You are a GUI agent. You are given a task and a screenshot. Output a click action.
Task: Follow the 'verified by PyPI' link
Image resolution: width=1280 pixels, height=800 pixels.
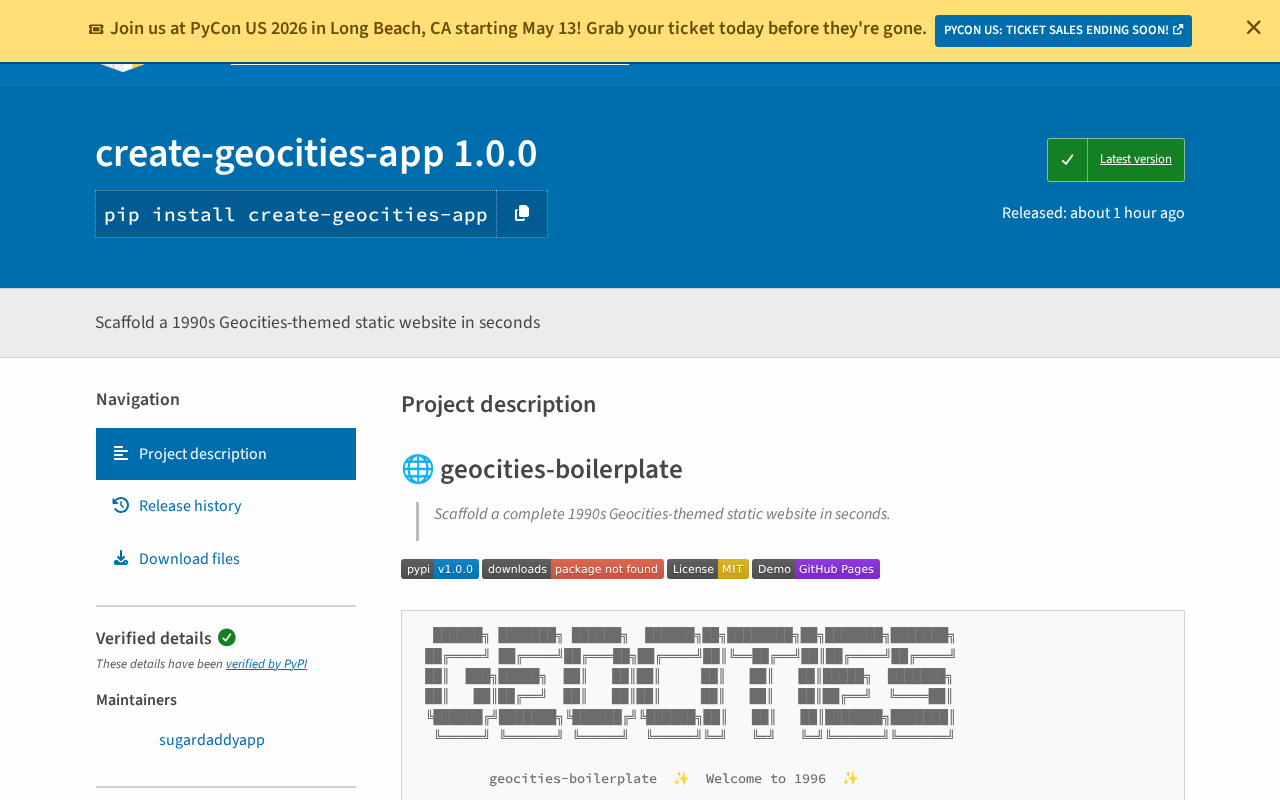266,664
